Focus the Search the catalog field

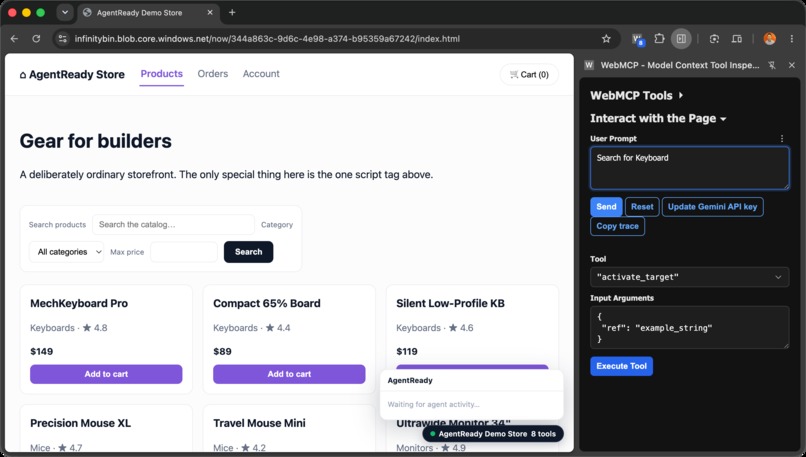point(173,225)
